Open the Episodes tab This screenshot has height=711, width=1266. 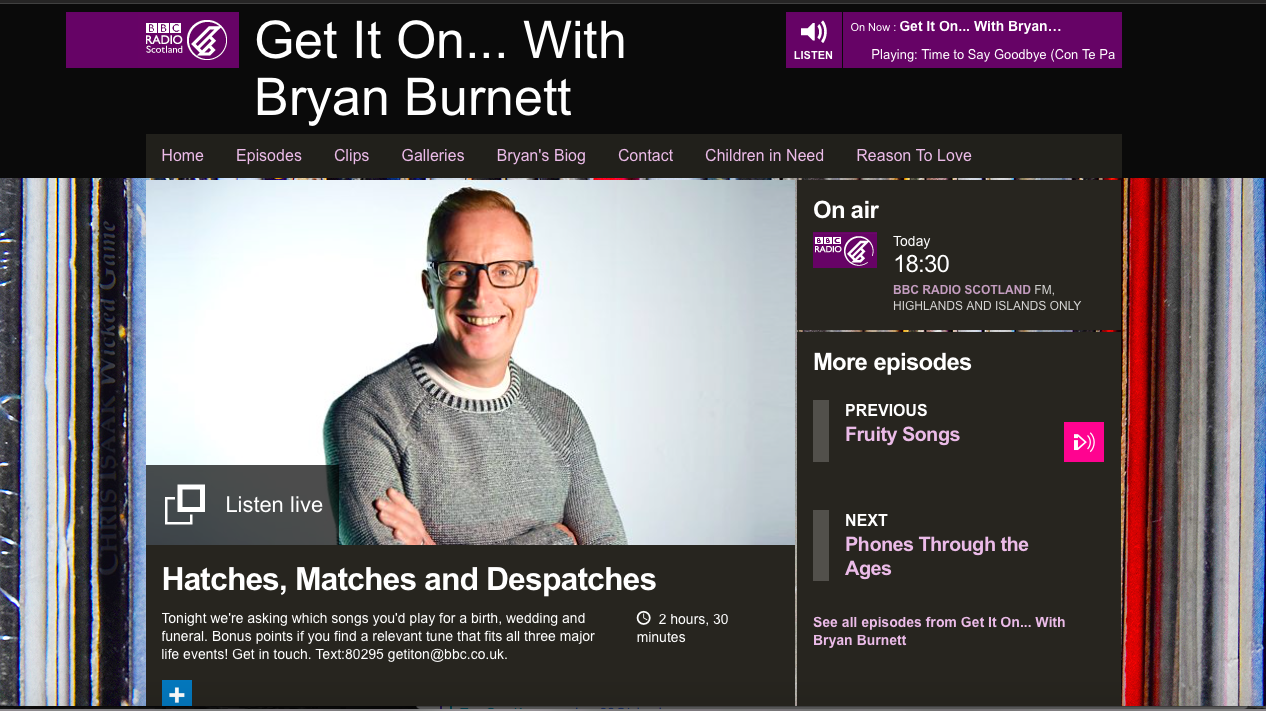(269, 156)
